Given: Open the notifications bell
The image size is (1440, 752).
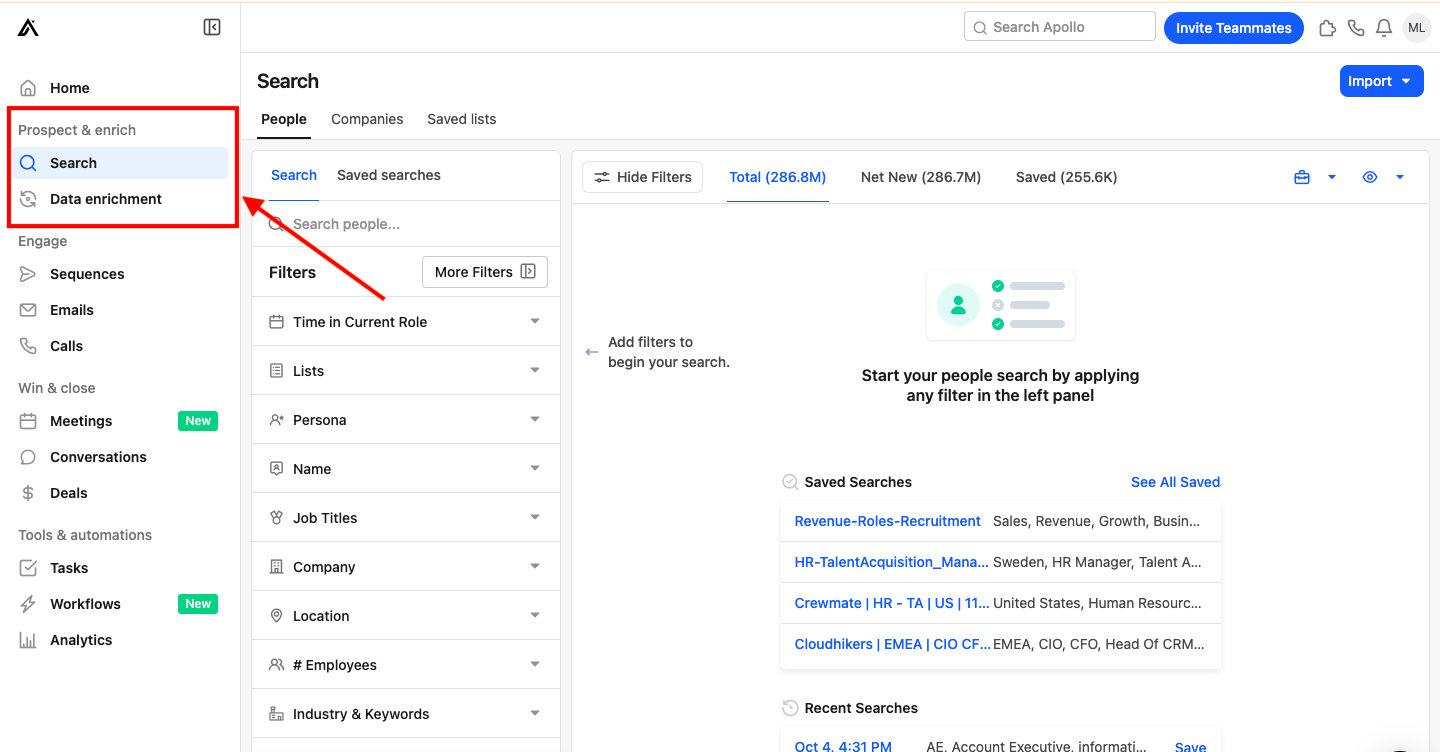Looking at the screenshot, I should click(x=1384, y=28).
